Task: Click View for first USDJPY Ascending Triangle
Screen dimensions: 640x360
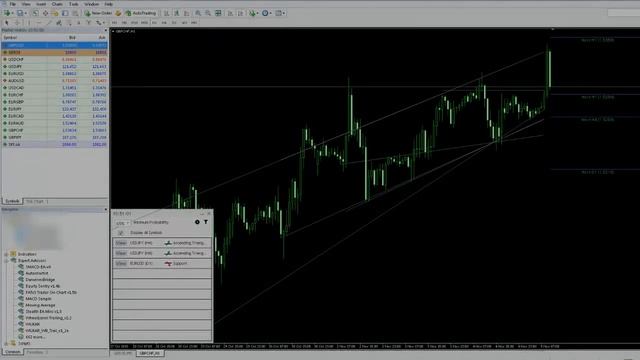Action: click(x=120, y=243)
